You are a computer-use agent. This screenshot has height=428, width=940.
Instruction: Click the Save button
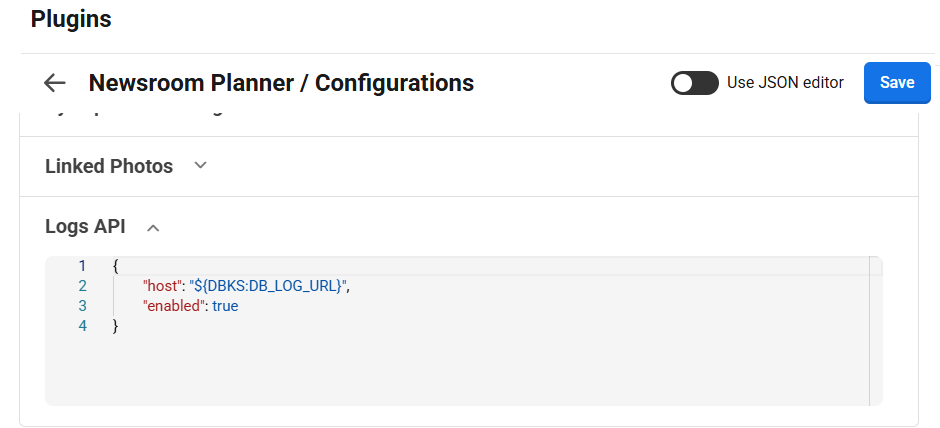click(x=897, y=83)
